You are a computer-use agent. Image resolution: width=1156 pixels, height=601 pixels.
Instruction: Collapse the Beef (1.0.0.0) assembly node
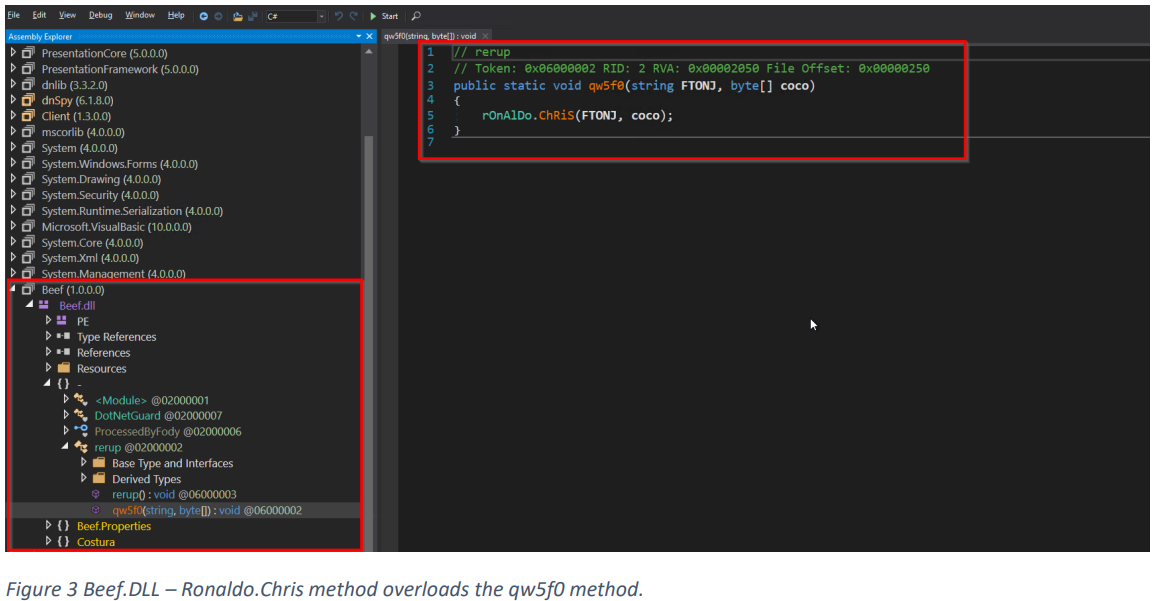13,289
